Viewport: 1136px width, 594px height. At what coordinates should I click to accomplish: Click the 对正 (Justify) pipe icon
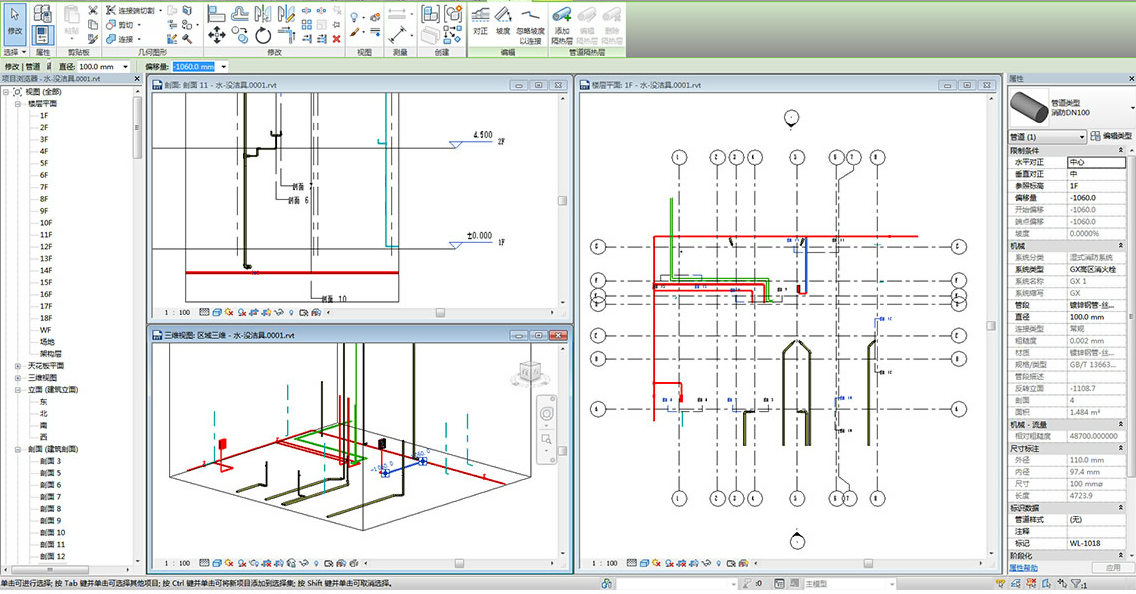(480, 16)
